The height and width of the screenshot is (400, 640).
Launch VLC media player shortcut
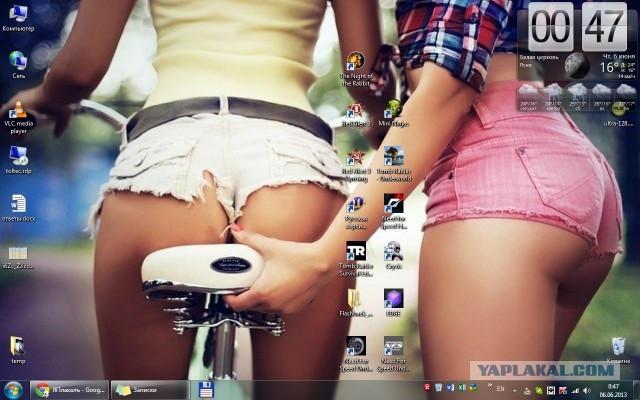[18, 112]
